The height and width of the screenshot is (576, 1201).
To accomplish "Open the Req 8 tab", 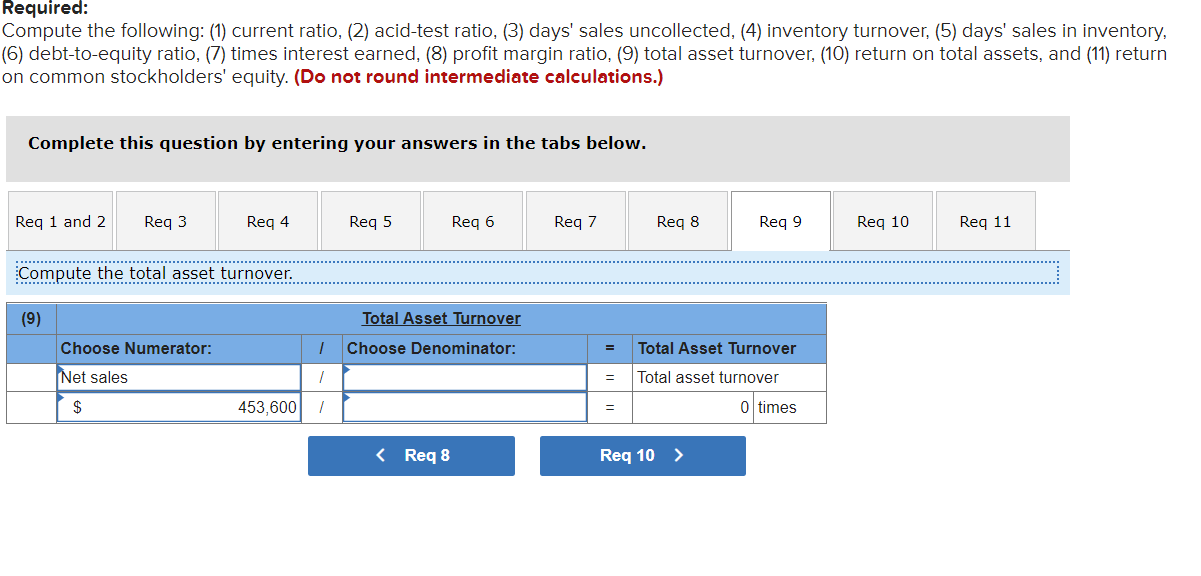I will point(677,220).
